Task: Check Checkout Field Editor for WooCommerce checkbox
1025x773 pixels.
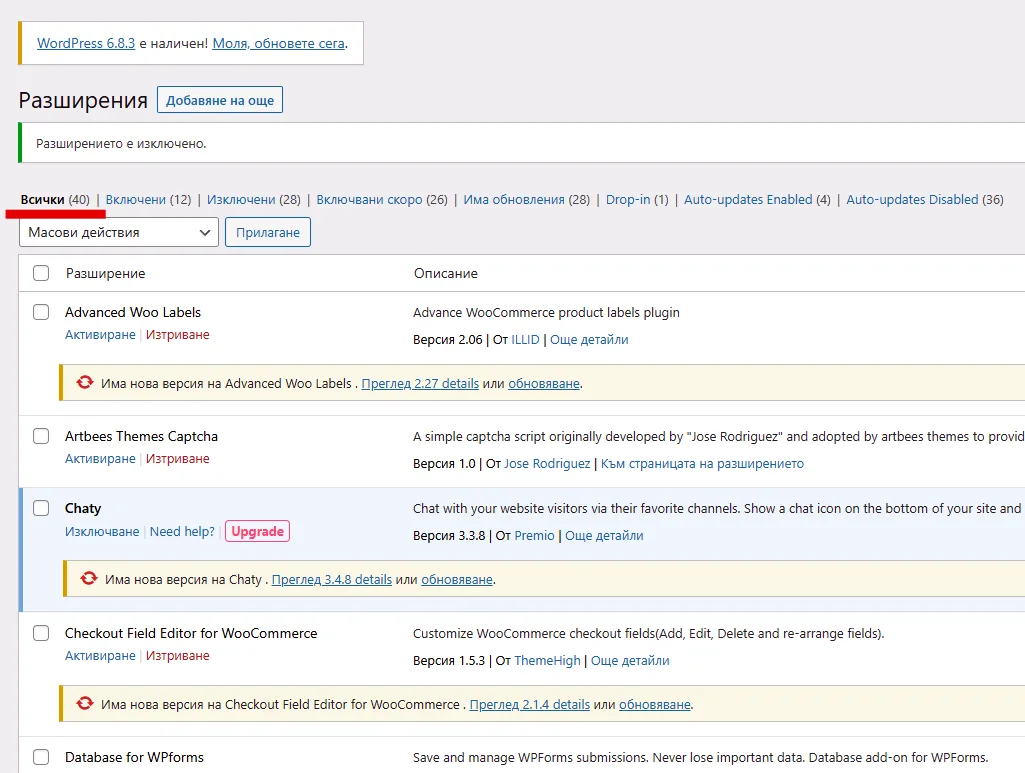Action: (41, 633)
